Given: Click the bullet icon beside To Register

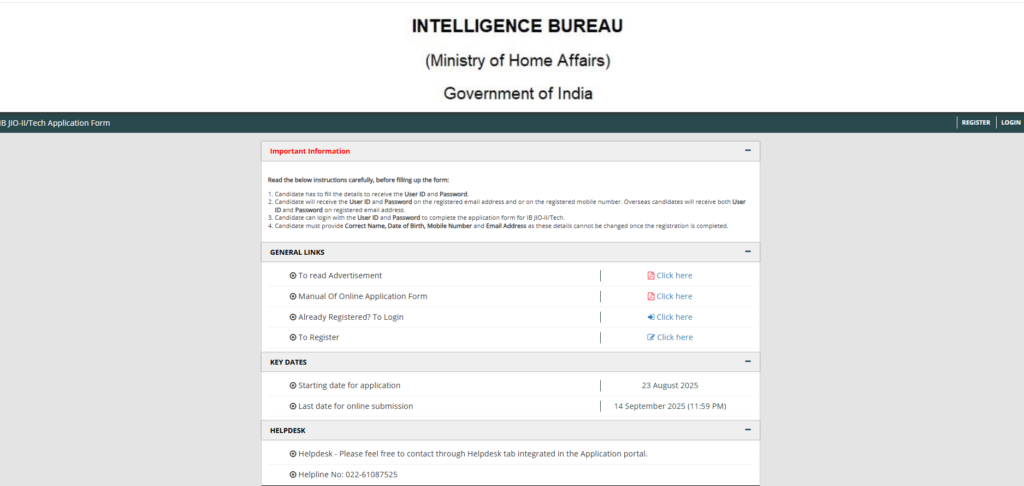Looking at the screenshot, I should (293, 337).
